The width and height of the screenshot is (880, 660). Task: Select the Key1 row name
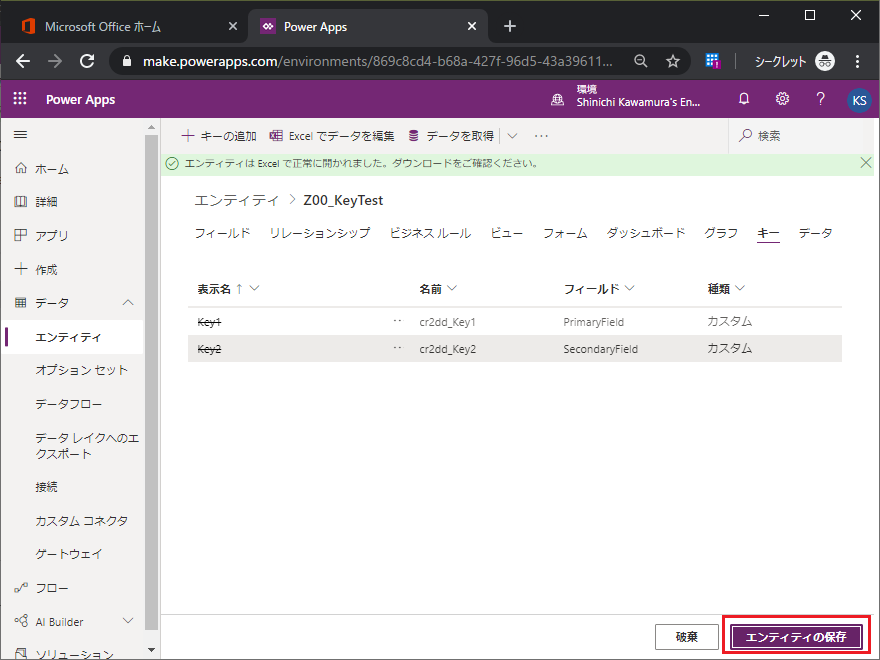[209, 322]
